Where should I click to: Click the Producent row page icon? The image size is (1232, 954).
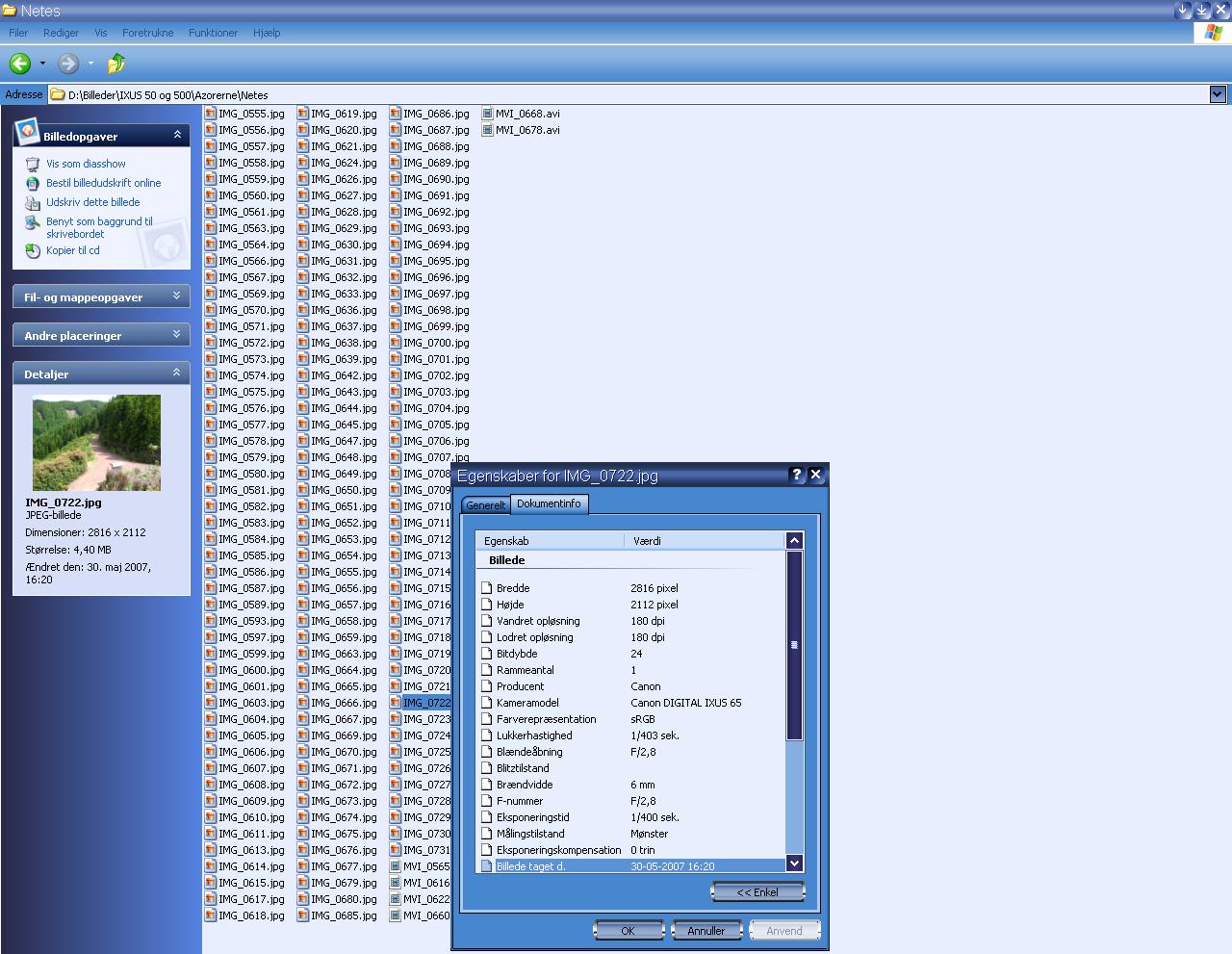pyautogui.click(x=486, y=686)
